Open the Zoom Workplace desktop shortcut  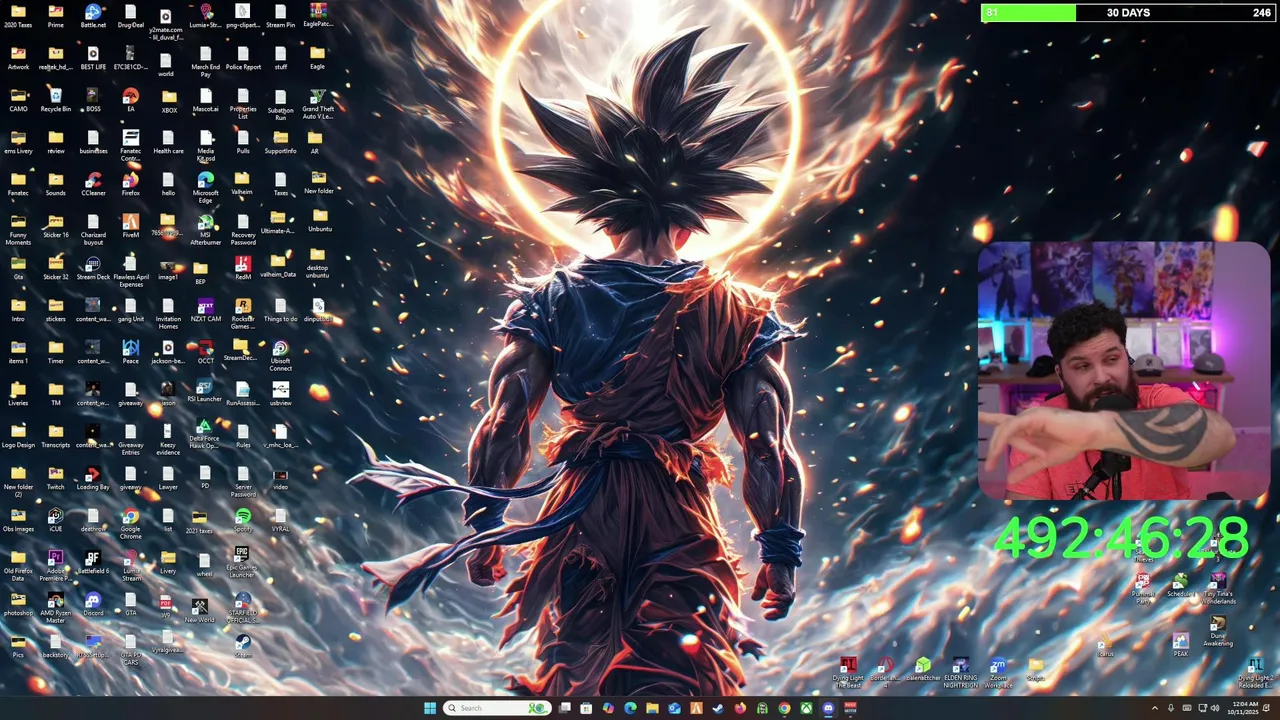tap(998, 673)
